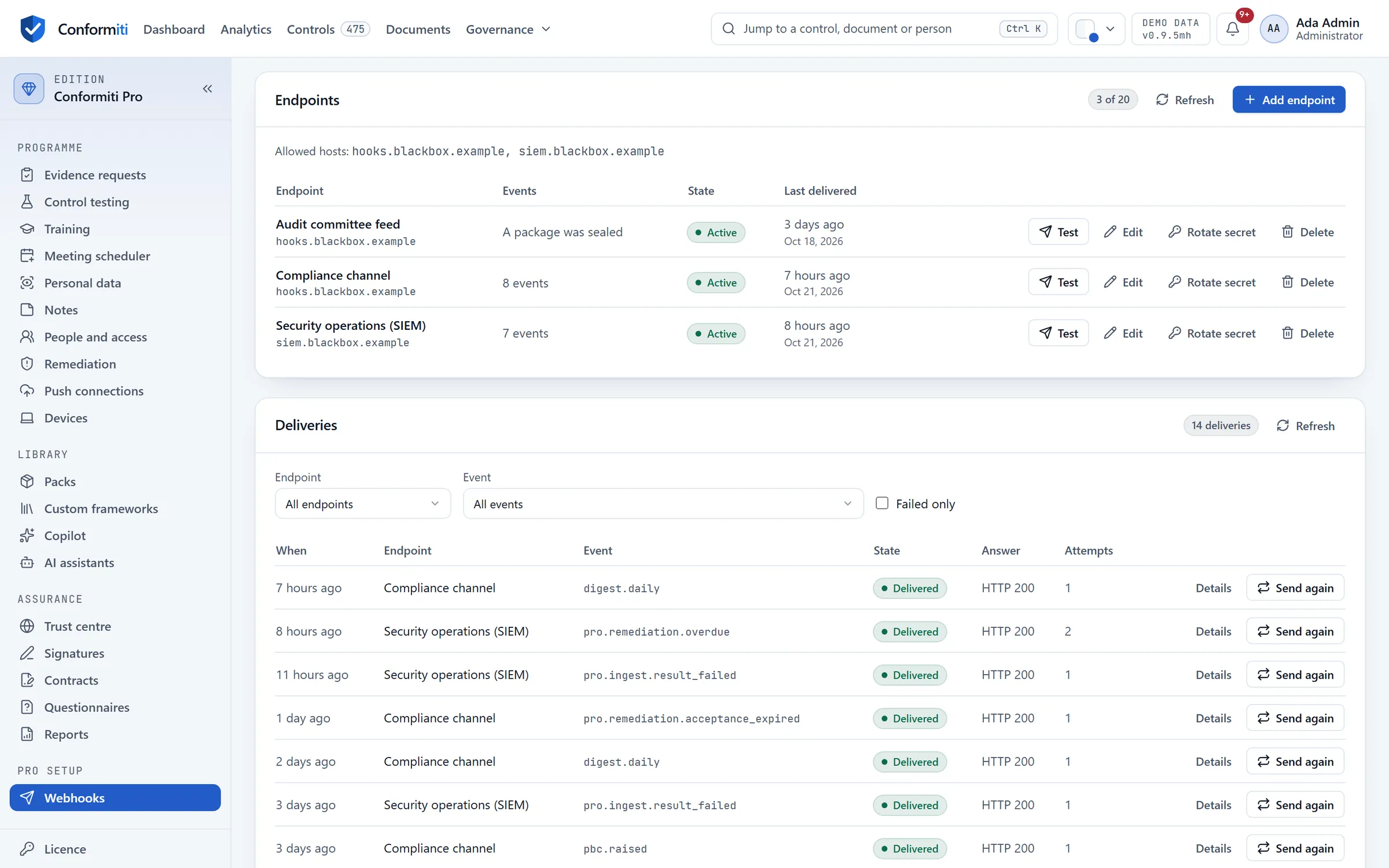The height and width of the screenshot is (868, 1389).
Task: Open the Licence page
Action: tap(115, 849)
